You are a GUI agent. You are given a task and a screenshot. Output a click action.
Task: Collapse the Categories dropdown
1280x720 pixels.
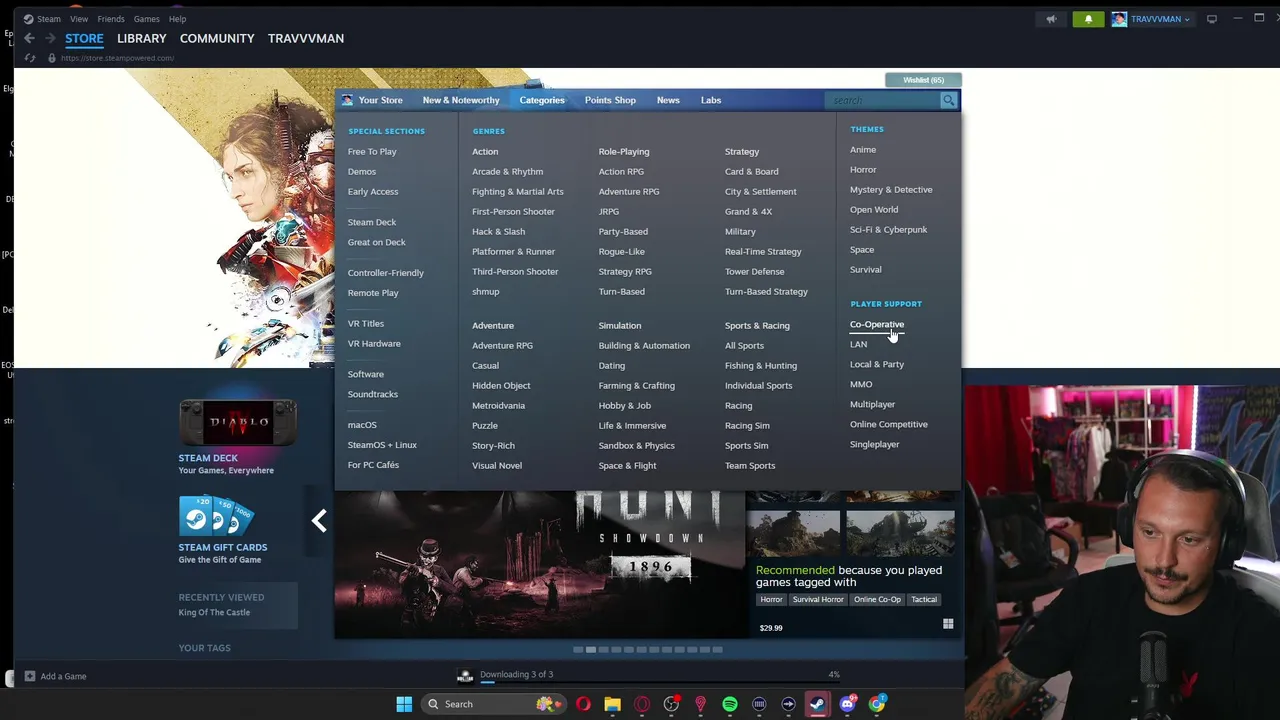click(542, 100)
